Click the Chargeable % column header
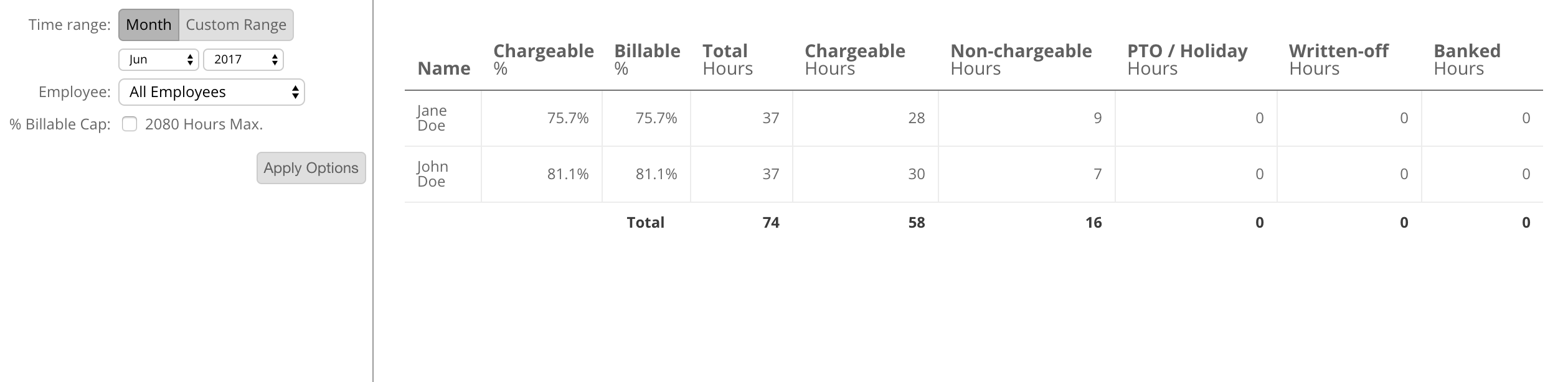This screenshot has width=1568, height=382. (544, 60)
